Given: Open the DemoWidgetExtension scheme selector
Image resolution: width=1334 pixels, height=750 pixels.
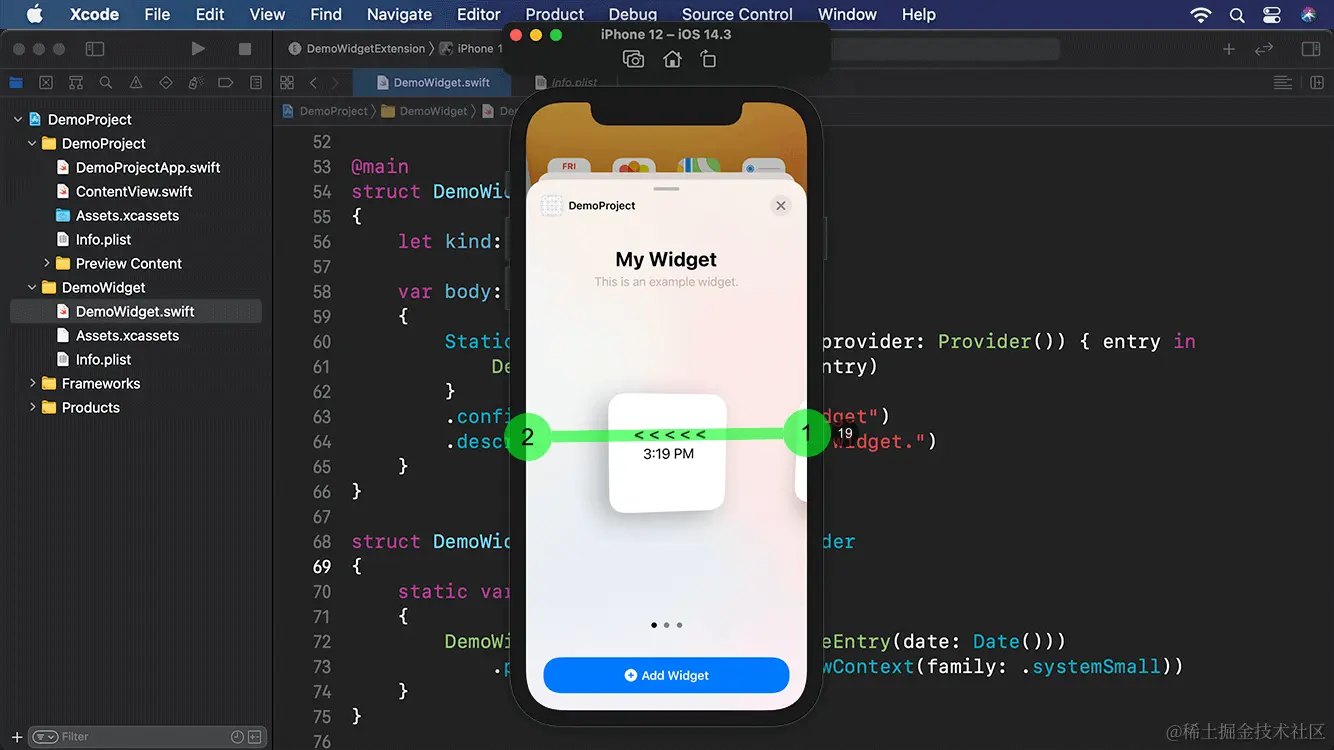Looking at the screenshot, I should click(x=358, y=48).
